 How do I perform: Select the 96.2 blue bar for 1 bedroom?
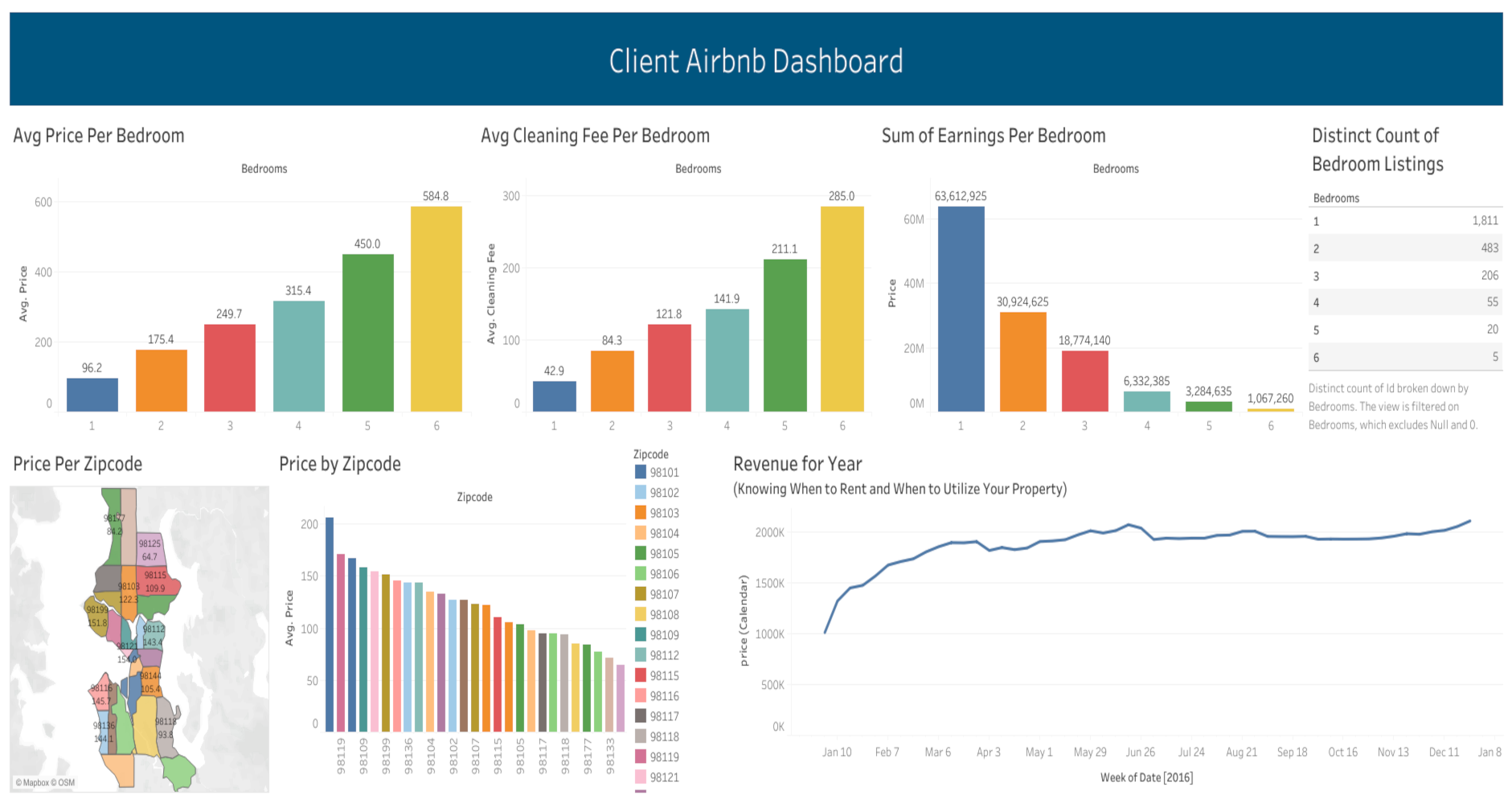point(92,395)
